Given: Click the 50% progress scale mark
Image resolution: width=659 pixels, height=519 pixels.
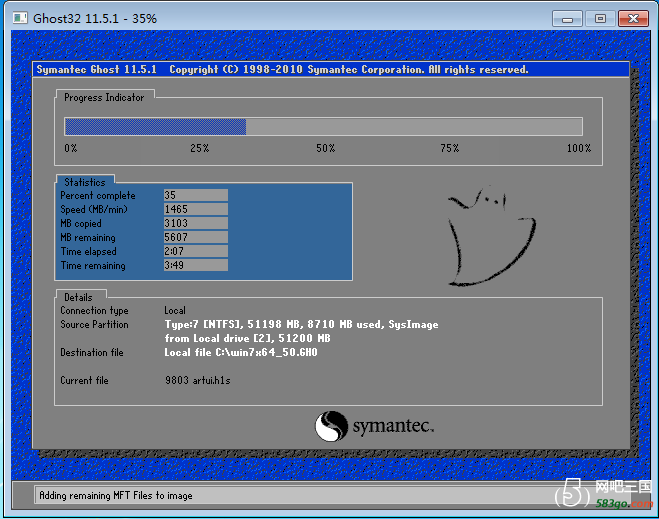Looking at the screenshot, I should click(x=325, y=148).
